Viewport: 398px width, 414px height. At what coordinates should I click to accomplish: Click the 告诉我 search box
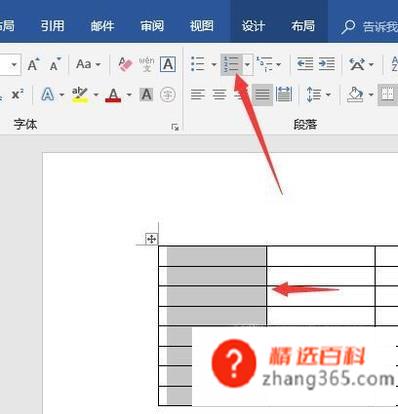click(x=380, y=26)
